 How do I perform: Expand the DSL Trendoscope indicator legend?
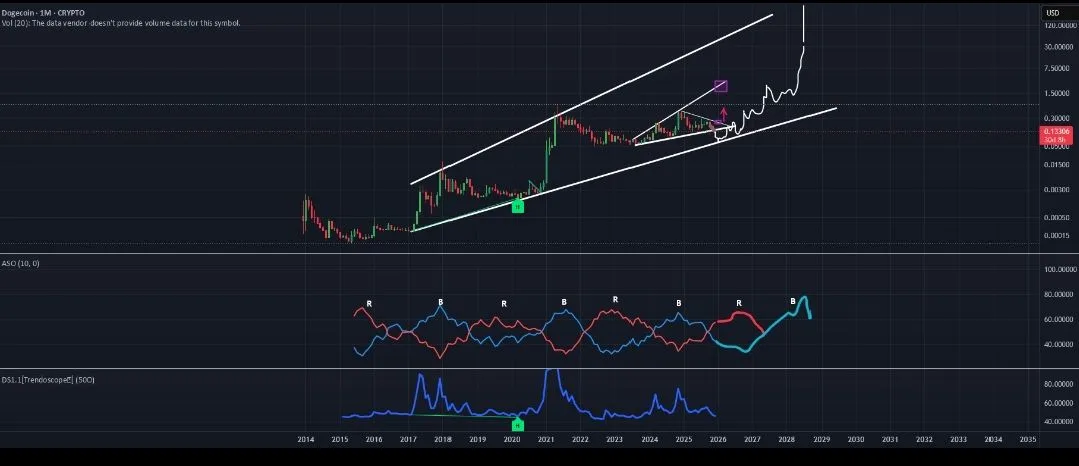pyautogui.click(x=52, y=379)
